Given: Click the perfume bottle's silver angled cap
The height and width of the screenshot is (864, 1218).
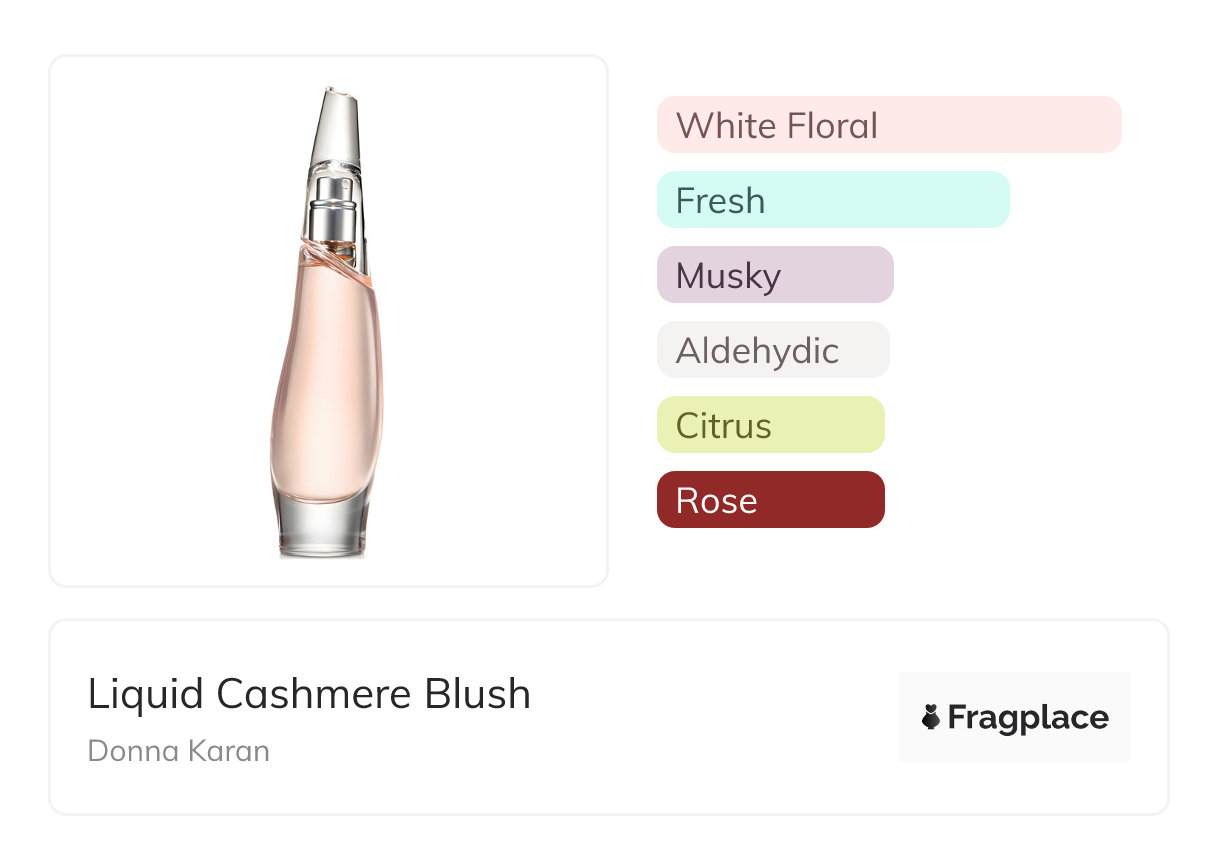Looking at the screenshot, I should 330,130.
